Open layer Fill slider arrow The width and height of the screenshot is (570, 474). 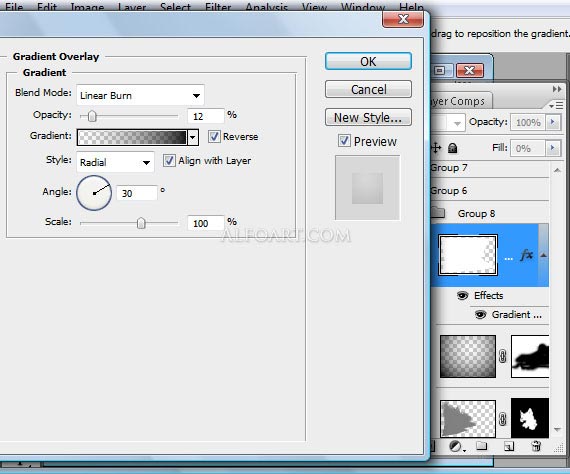click(x=553, y=148)
